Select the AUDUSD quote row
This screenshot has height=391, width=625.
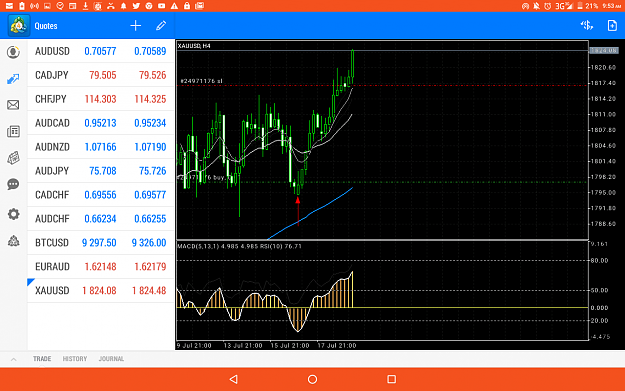coord(101,51)
